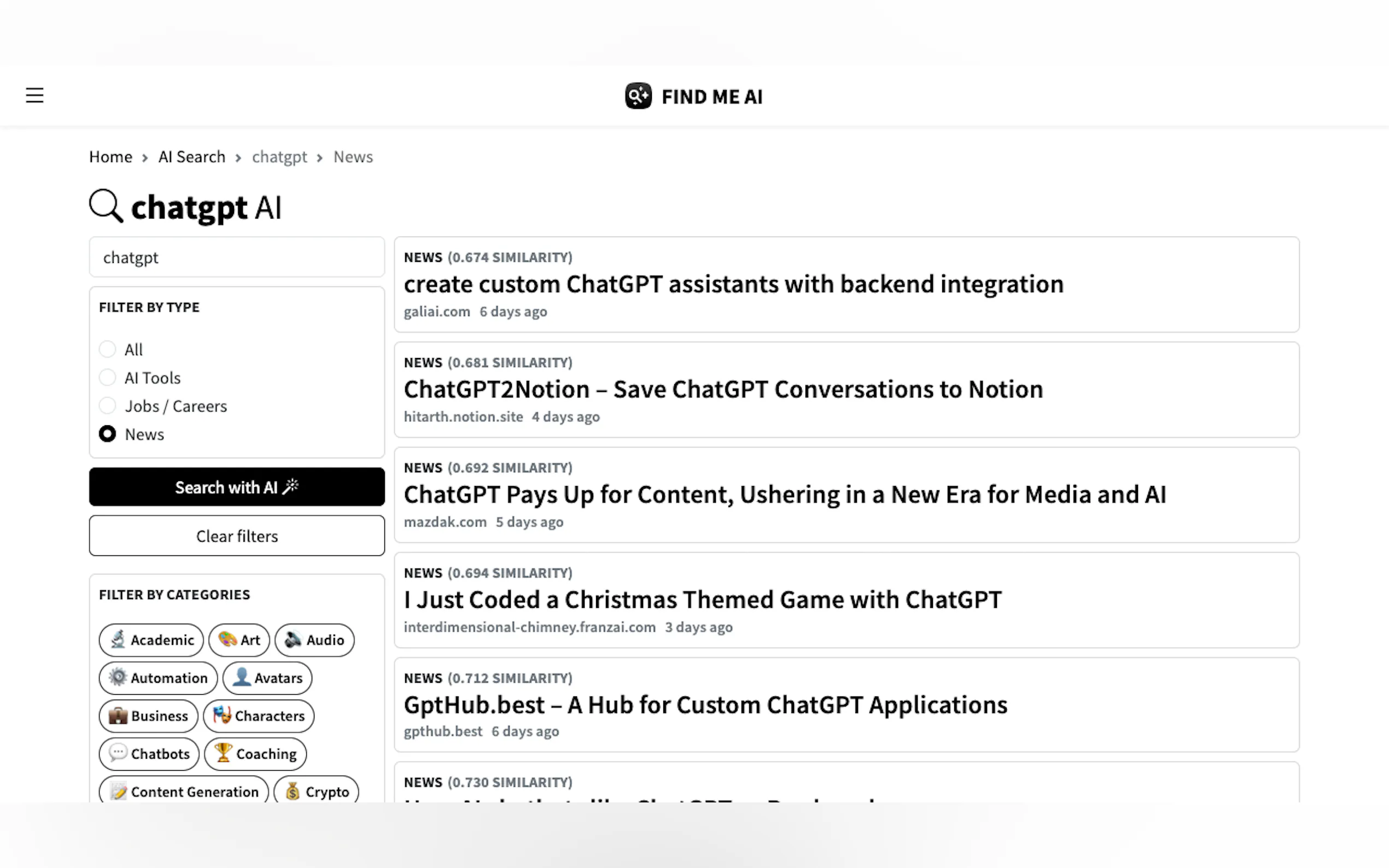Screen dimensions: 1389x868
Task: Select the Characters category chip
Action: [x=259, y=716]
